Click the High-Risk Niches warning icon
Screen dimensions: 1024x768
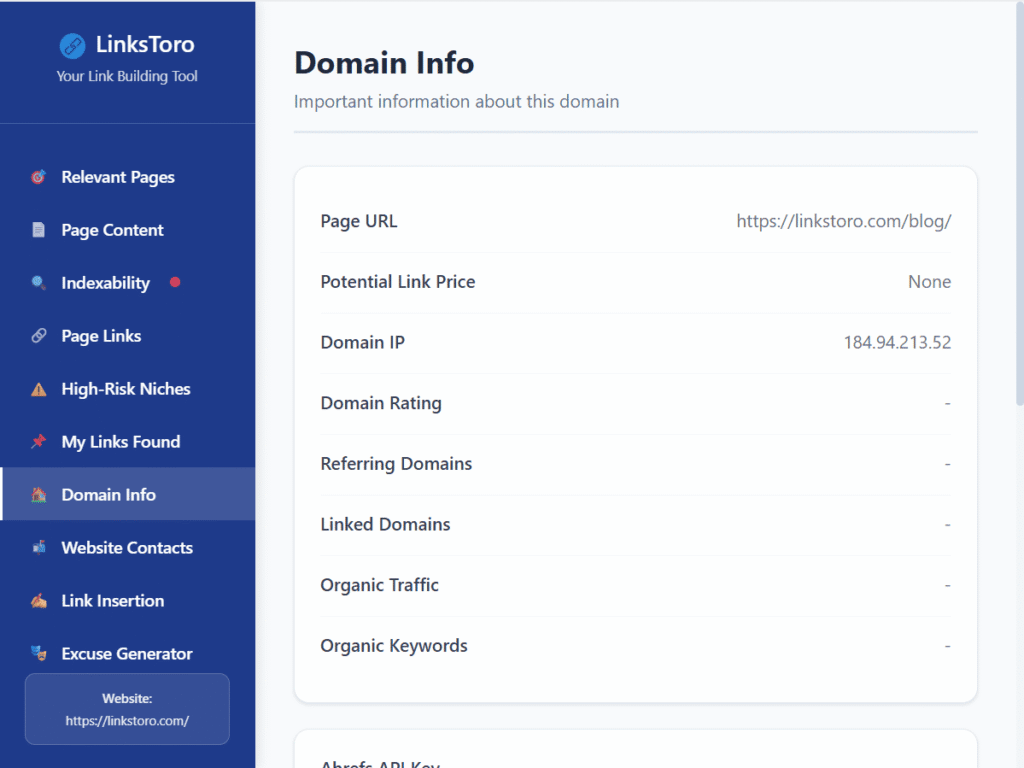click(39, 389)
